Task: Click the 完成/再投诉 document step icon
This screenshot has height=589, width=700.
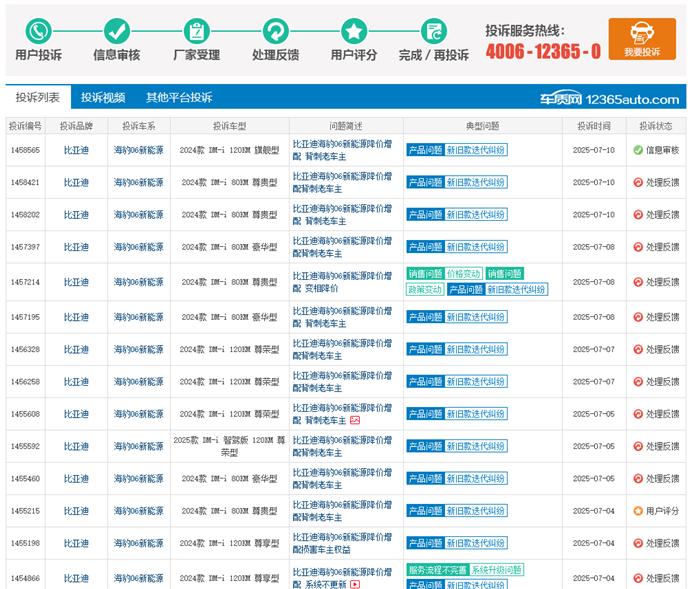Action: click(x=433, y=31)
